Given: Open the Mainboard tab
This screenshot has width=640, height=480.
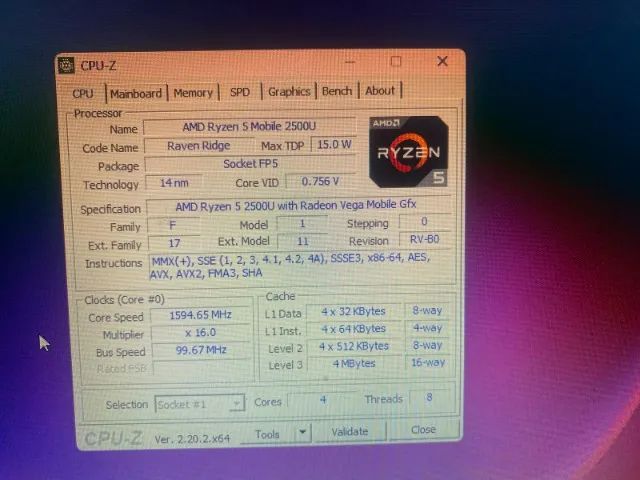Looking at the screenshot, I should tap(136, 94).
